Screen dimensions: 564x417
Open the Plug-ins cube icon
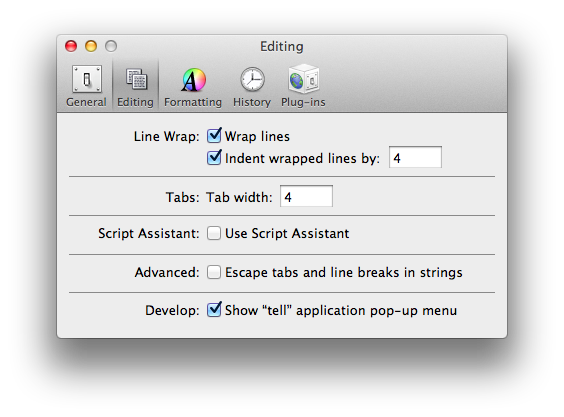click(x=304, y=78)
